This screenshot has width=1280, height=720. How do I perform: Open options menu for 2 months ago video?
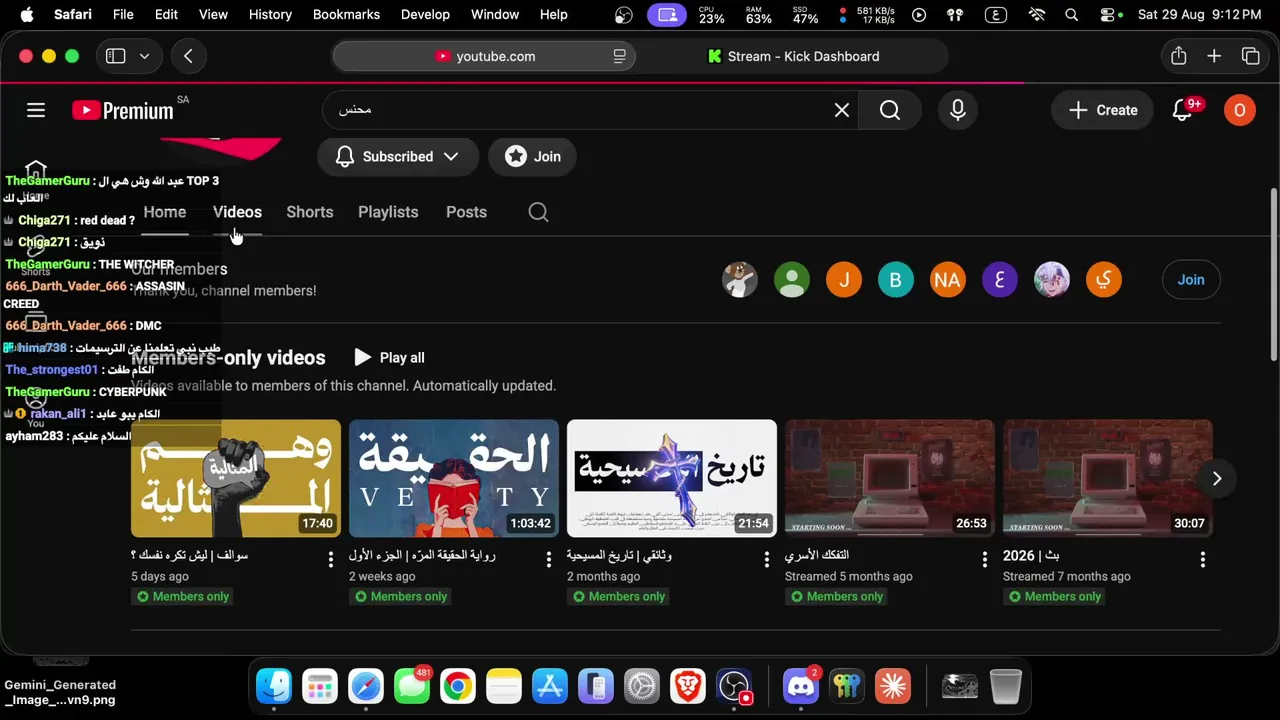coord(767,559)
